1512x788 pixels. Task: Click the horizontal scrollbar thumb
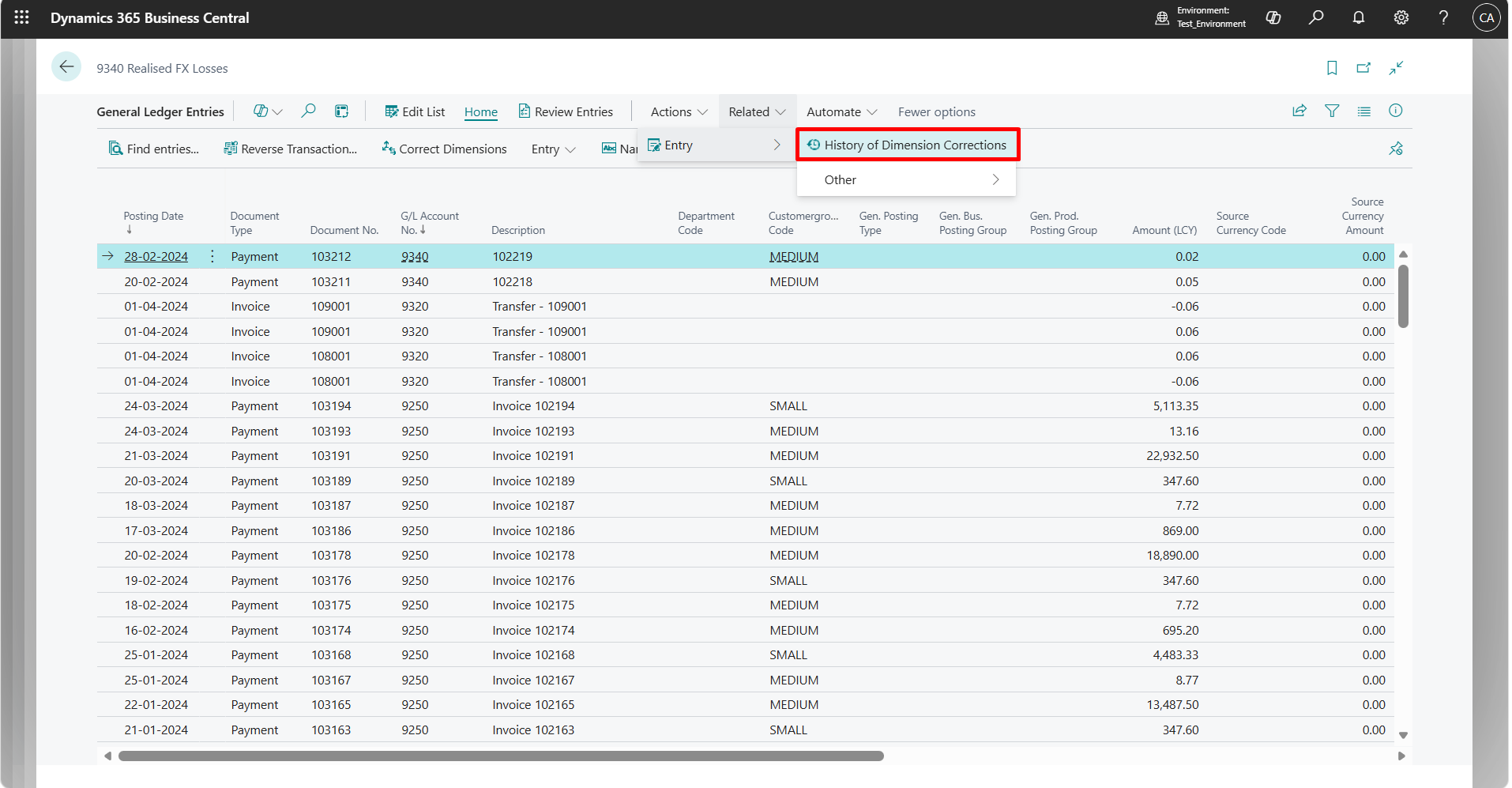point(501,756)
